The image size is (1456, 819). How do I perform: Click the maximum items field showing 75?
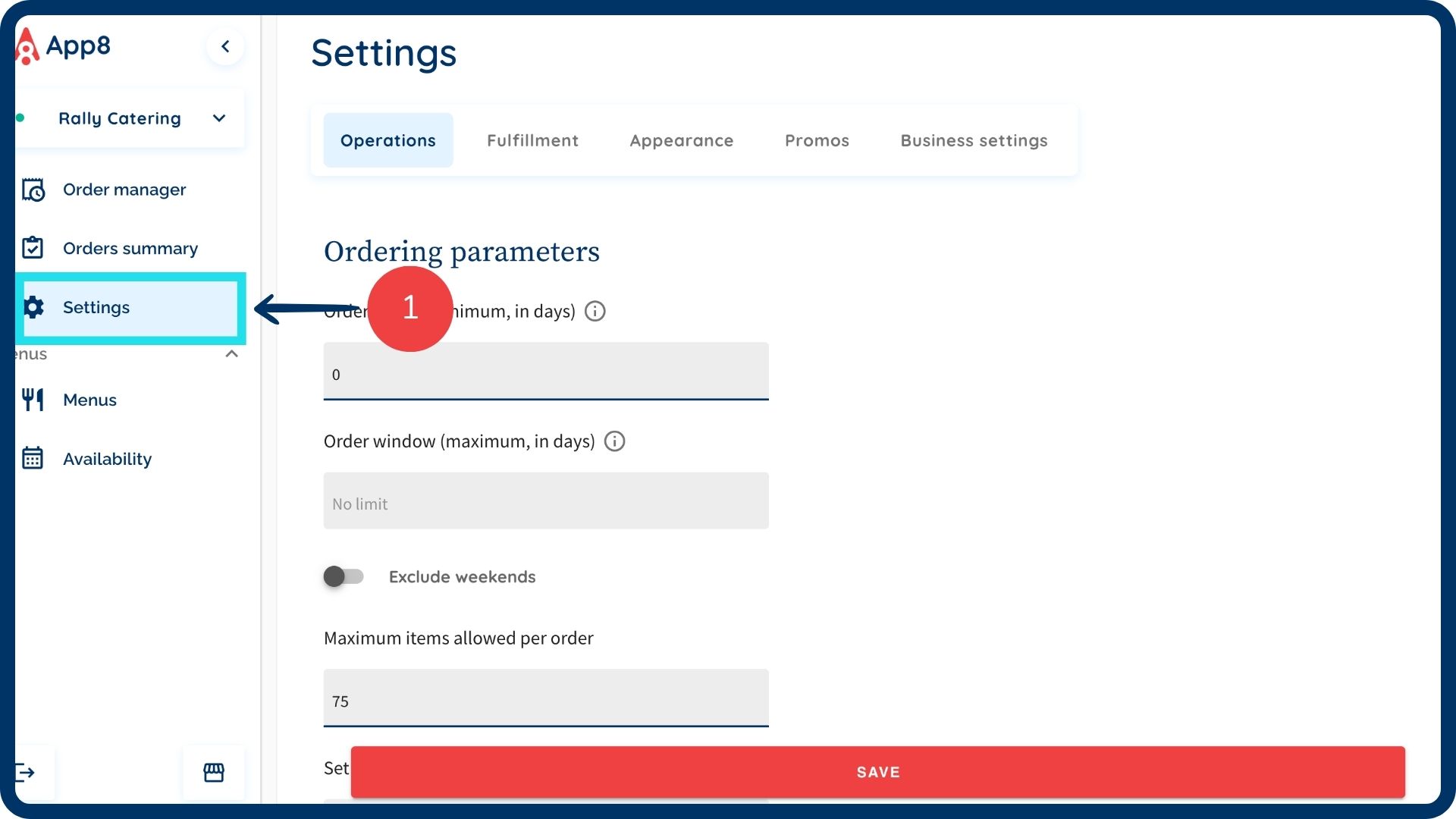(x=546, y=698)
